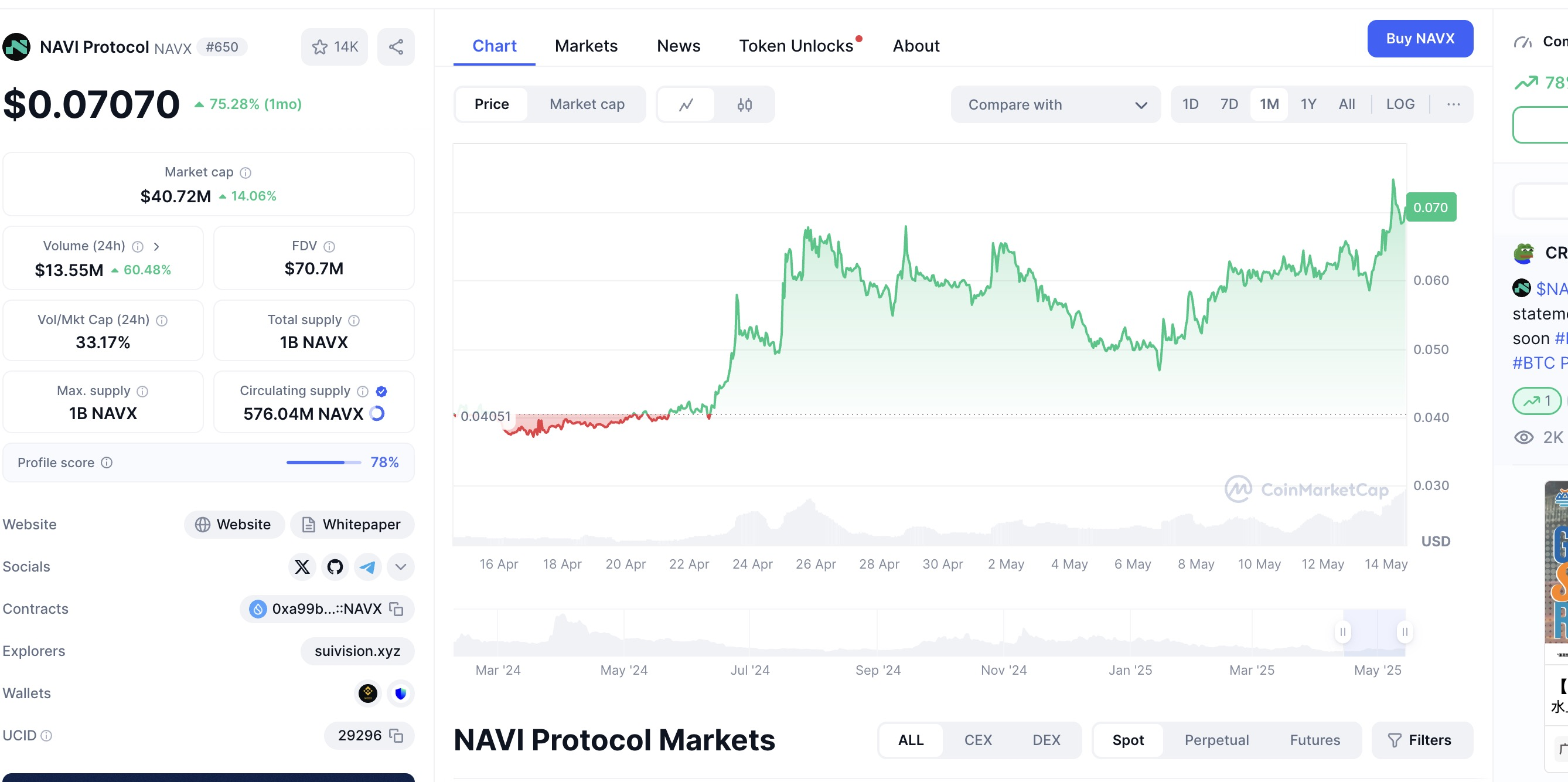The width and height of the screenshot is (1568, 782).
Task: Click the right range handle on timeline
Action: pos(1405,632)
